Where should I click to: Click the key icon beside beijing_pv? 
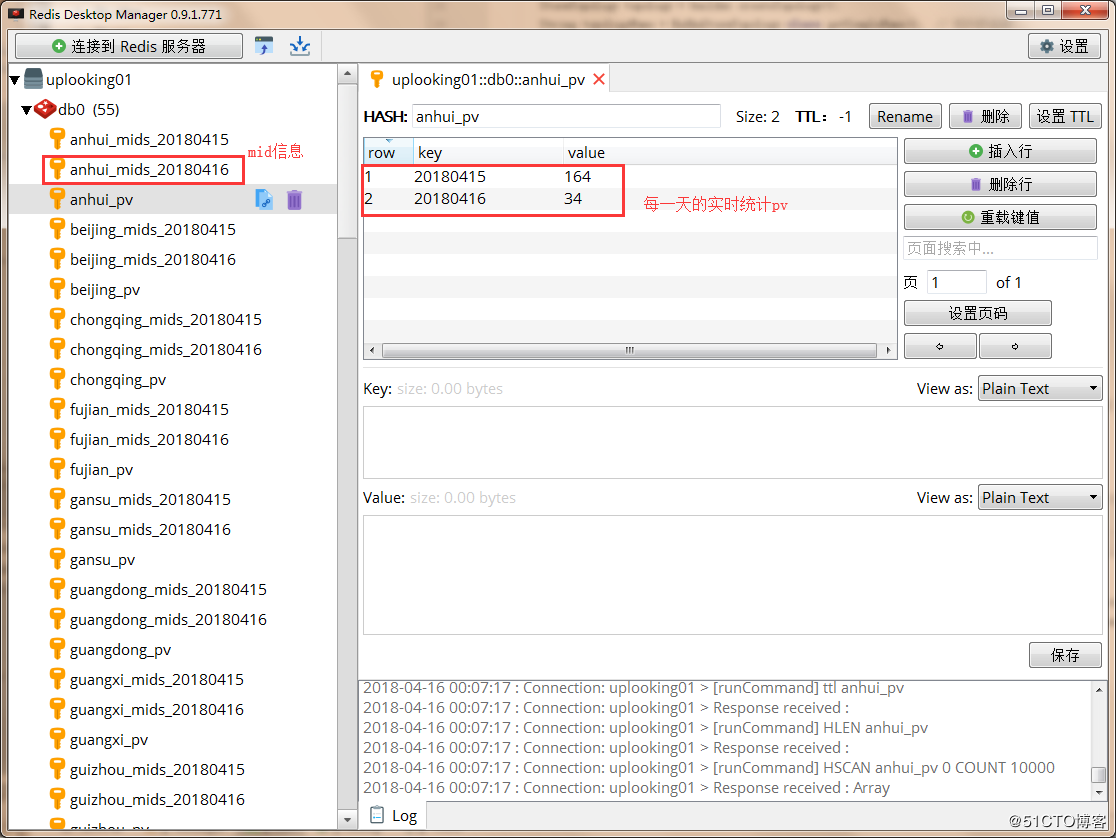click(57, 289)
